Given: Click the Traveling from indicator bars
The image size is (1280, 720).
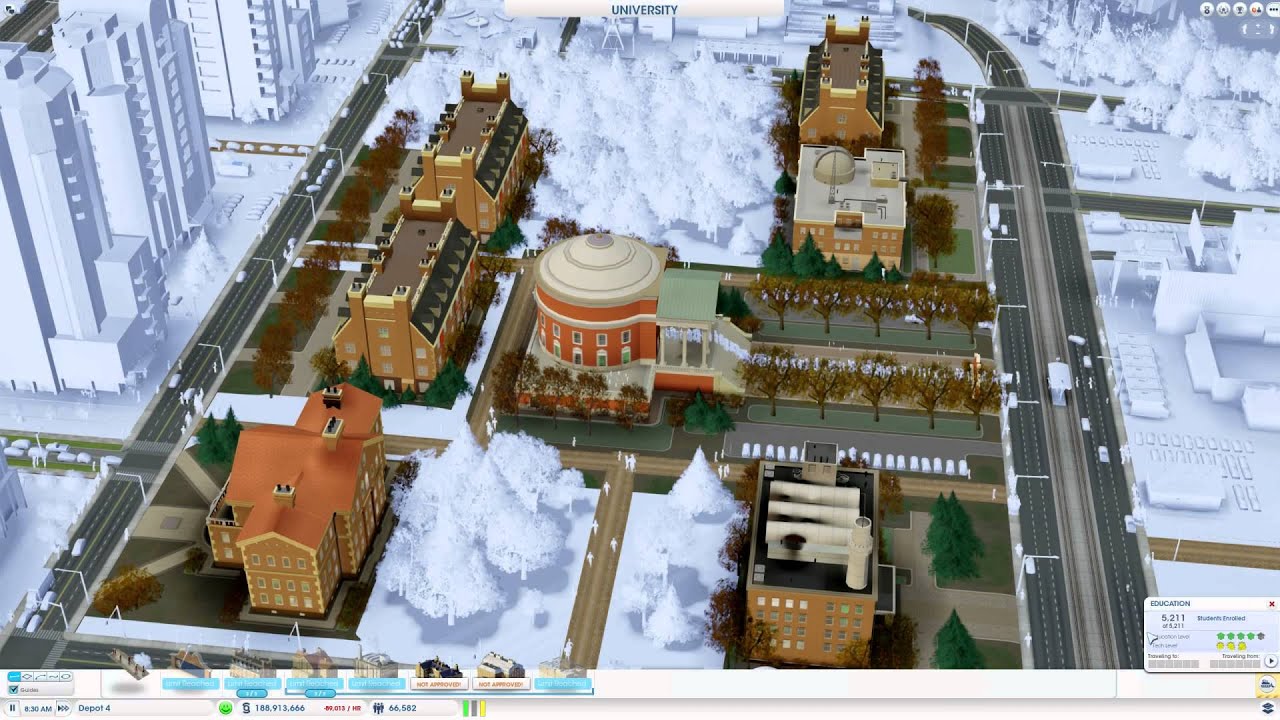Looking at the screenshot, I should pos(1235,664).
